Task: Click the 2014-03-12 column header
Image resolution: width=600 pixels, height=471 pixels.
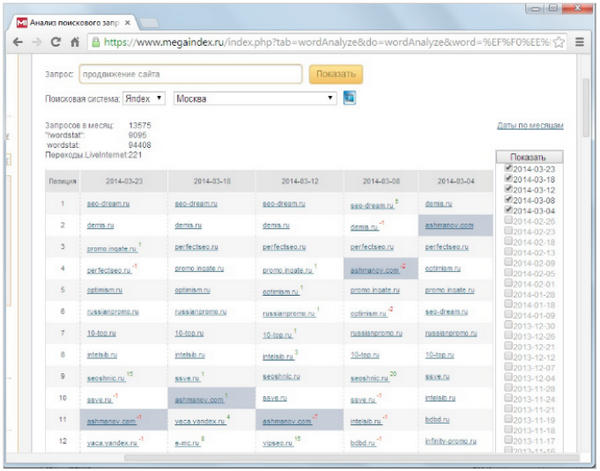Action: (300, 181)
